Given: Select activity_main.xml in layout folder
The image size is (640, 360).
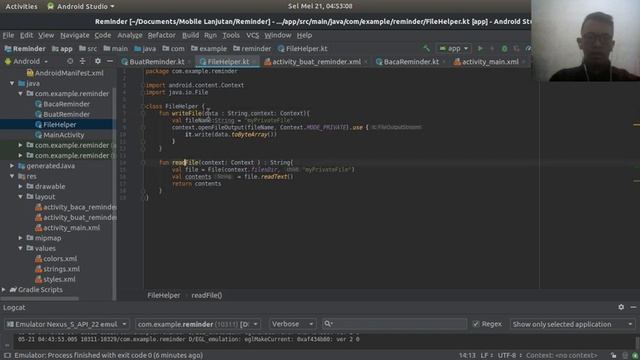Looking at the screenshot, I should tap(67, 228).
